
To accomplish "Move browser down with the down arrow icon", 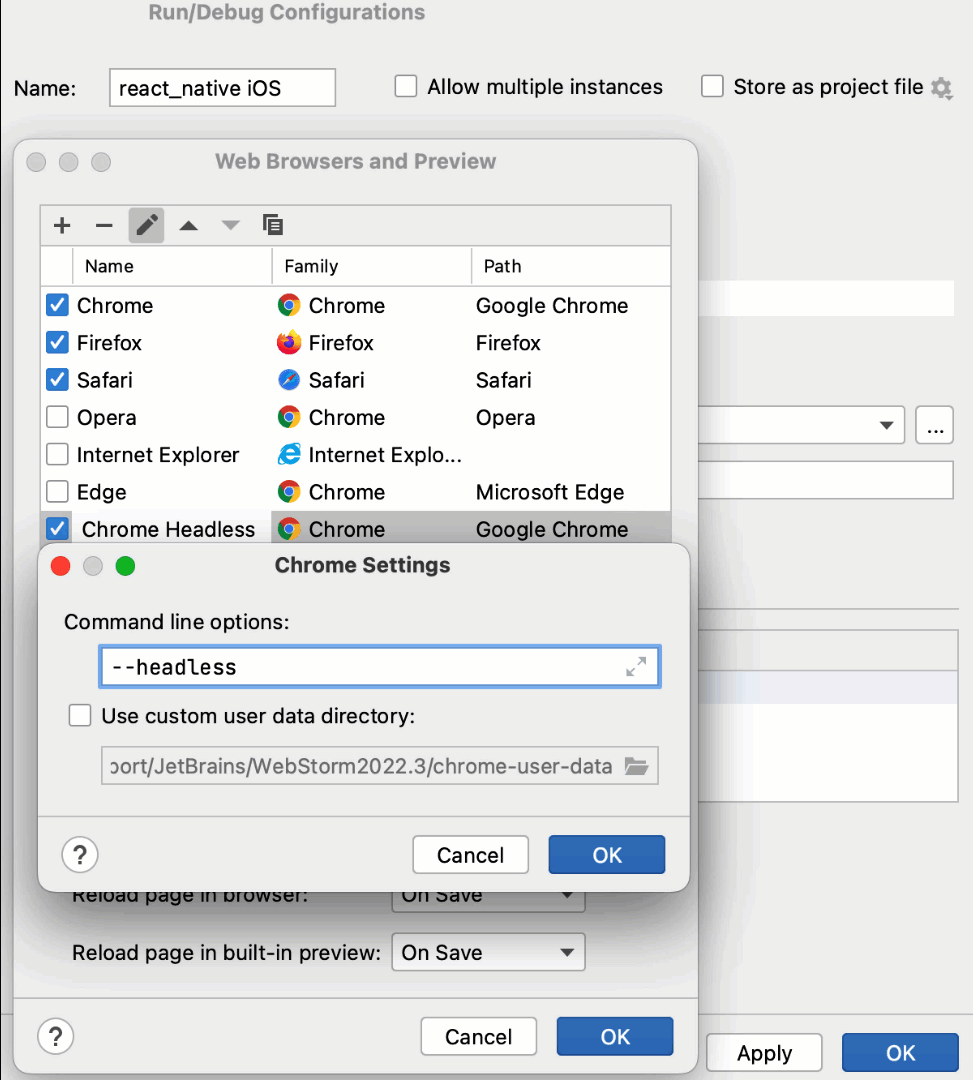I will pos(230,225).
